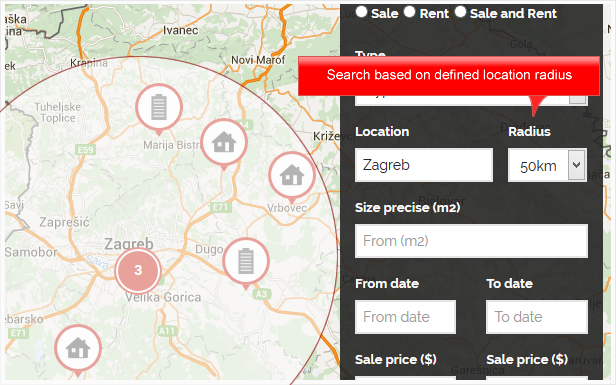
Task: Click the building marker near Marija Bistrica
Action: click(x=159, y=107)
